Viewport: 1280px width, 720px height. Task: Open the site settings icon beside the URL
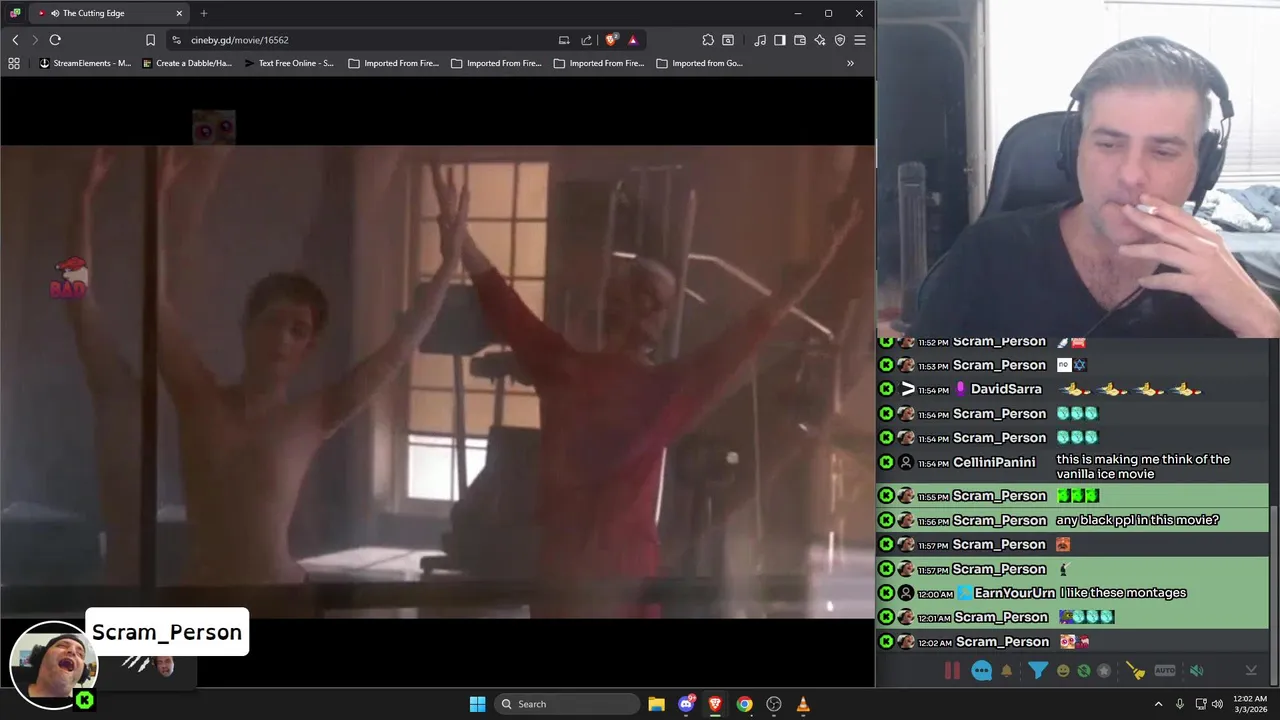coord(176,40)
